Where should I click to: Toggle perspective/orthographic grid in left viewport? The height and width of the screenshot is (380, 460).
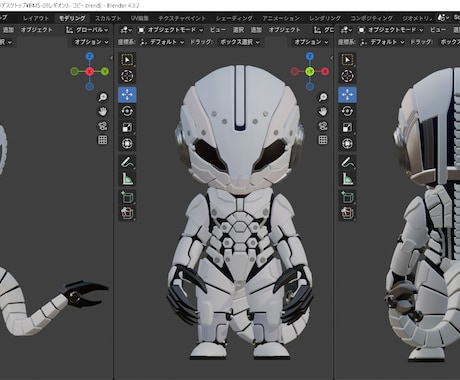(103, 140)
